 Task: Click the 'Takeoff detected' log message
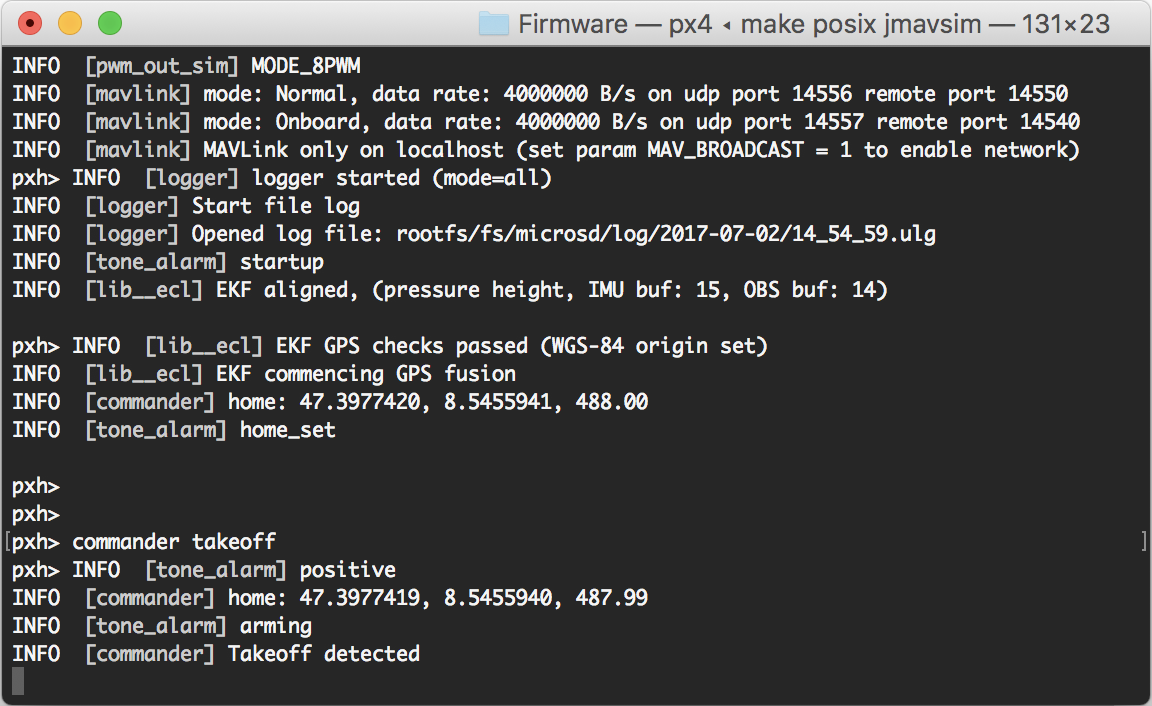pos(324,654)
